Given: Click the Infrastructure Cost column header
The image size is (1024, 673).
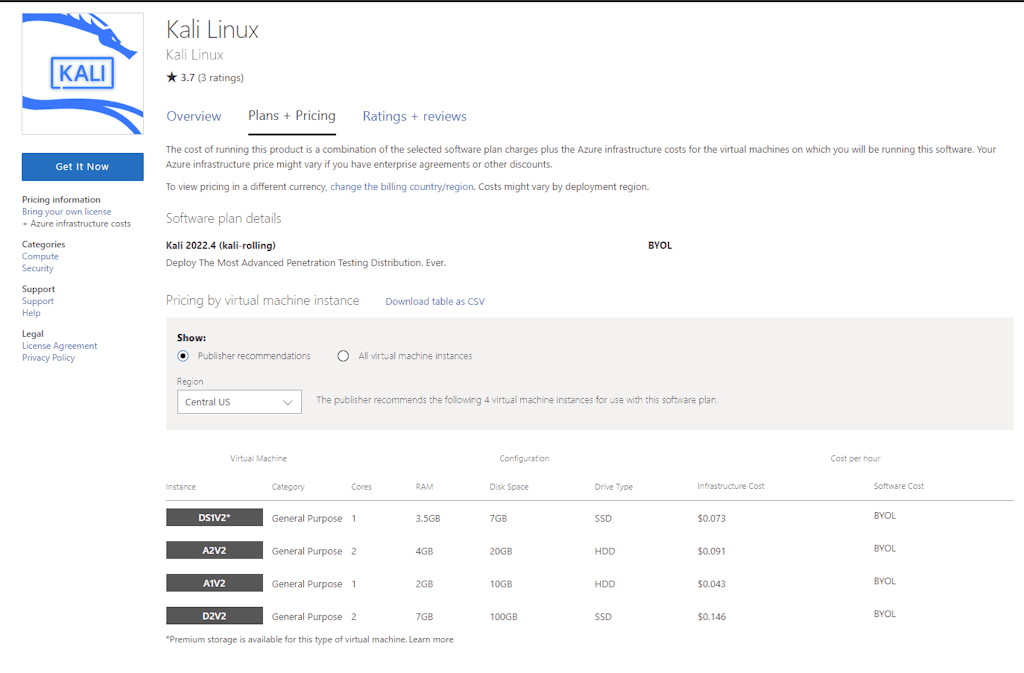Looking at the screenshot, I should click(x=731, y=486).
